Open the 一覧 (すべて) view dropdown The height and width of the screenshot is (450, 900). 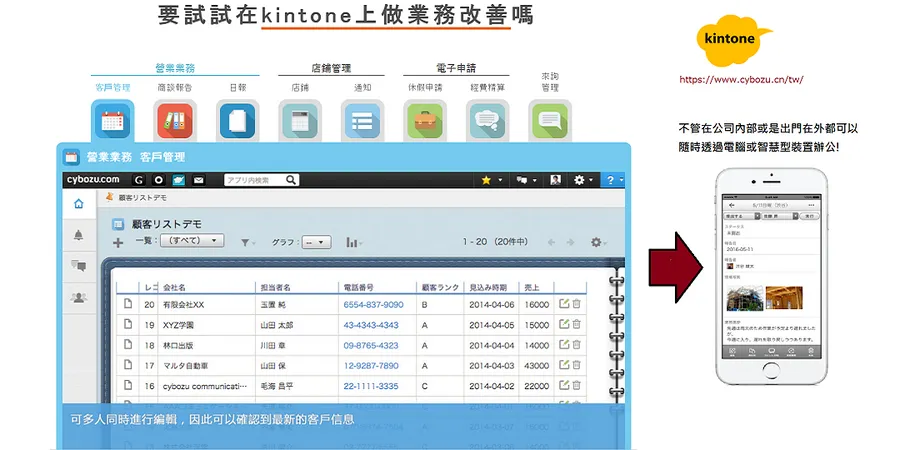(x=192, y=241)
